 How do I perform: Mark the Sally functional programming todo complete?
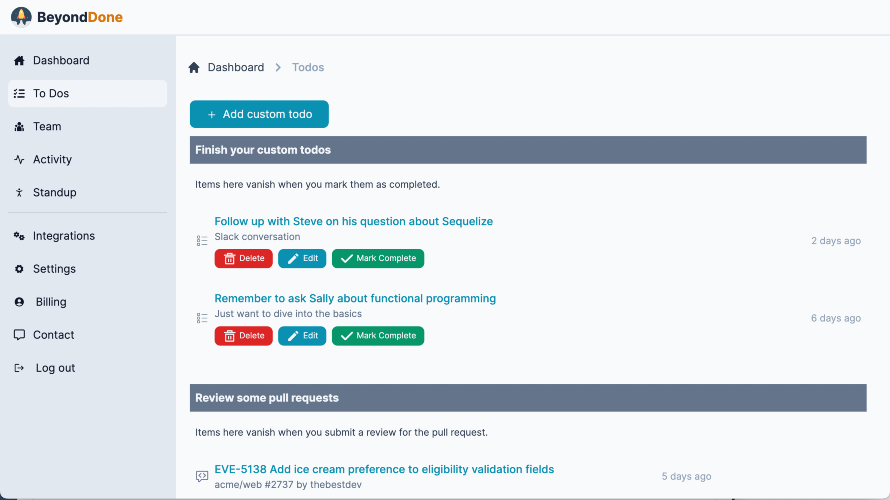378,335
